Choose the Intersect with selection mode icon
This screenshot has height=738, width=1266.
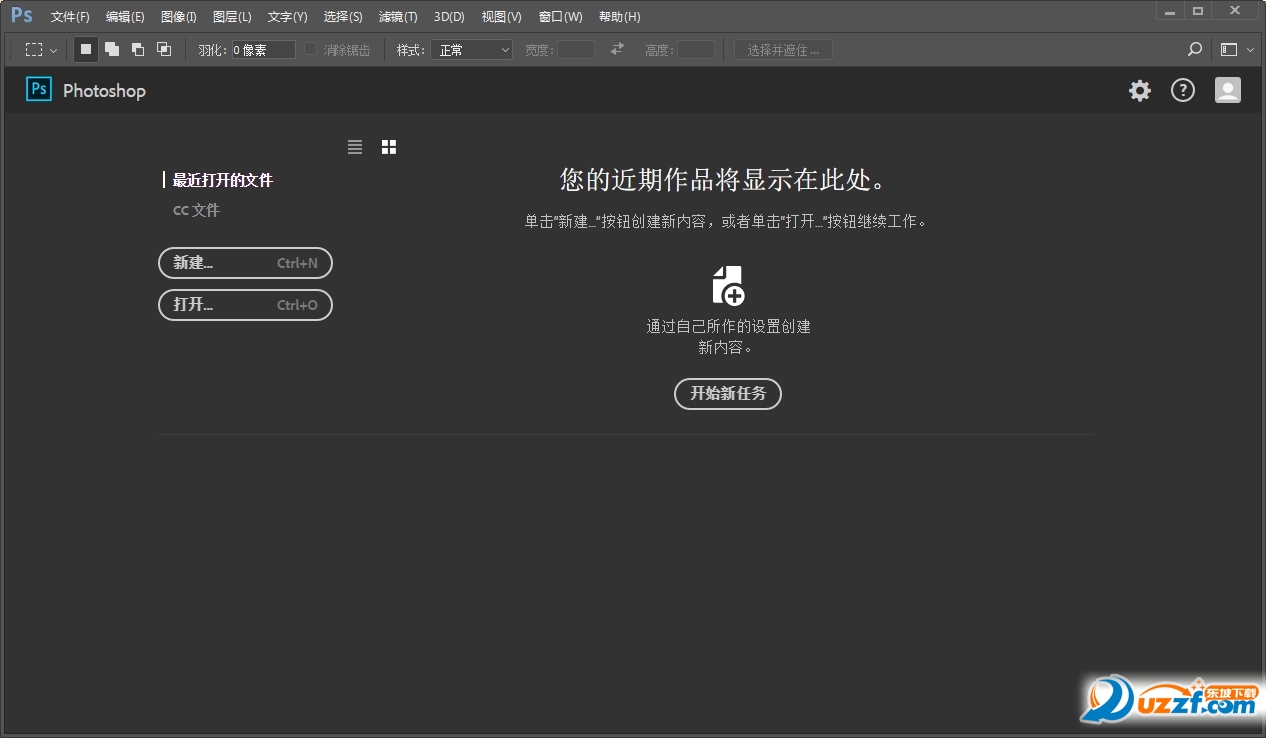click(164, 49)
